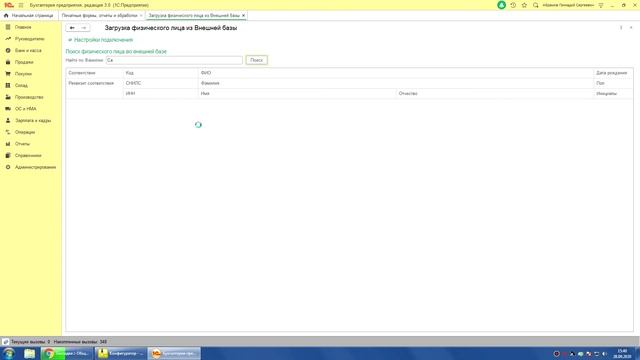The image size is (640, 360).
Task: Open the Покупки cart icon
Action: [8, 74]
